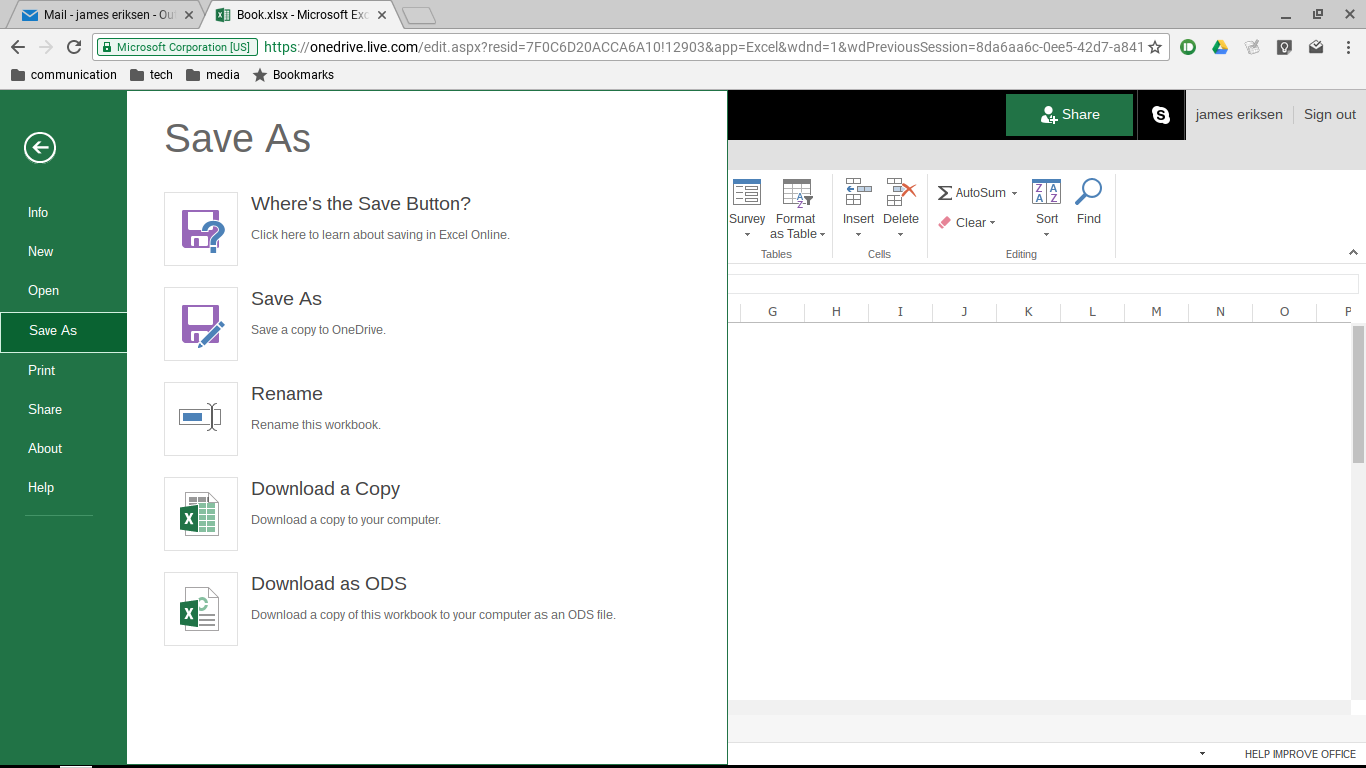Screen dimensions: 1366x768
Task: Collapse the ribbon with chevron arrow
Action: click(1353, 253)
